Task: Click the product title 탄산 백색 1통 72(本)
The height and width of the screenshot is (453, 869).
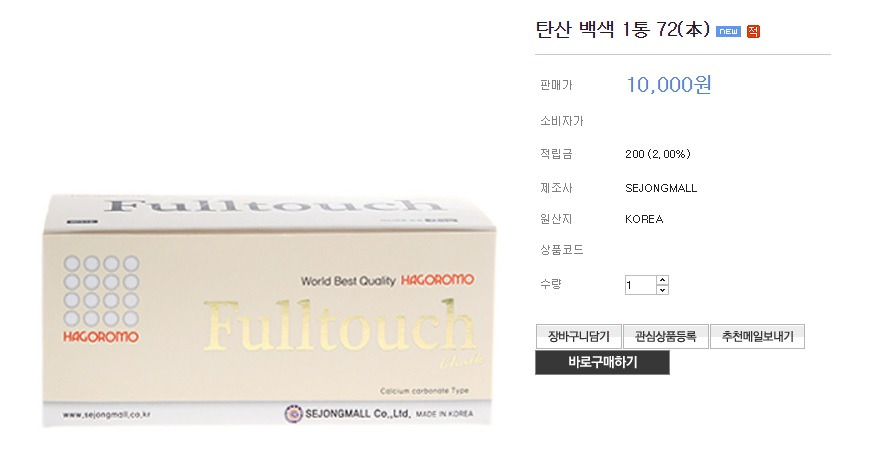Action: [x=622, y=29]
